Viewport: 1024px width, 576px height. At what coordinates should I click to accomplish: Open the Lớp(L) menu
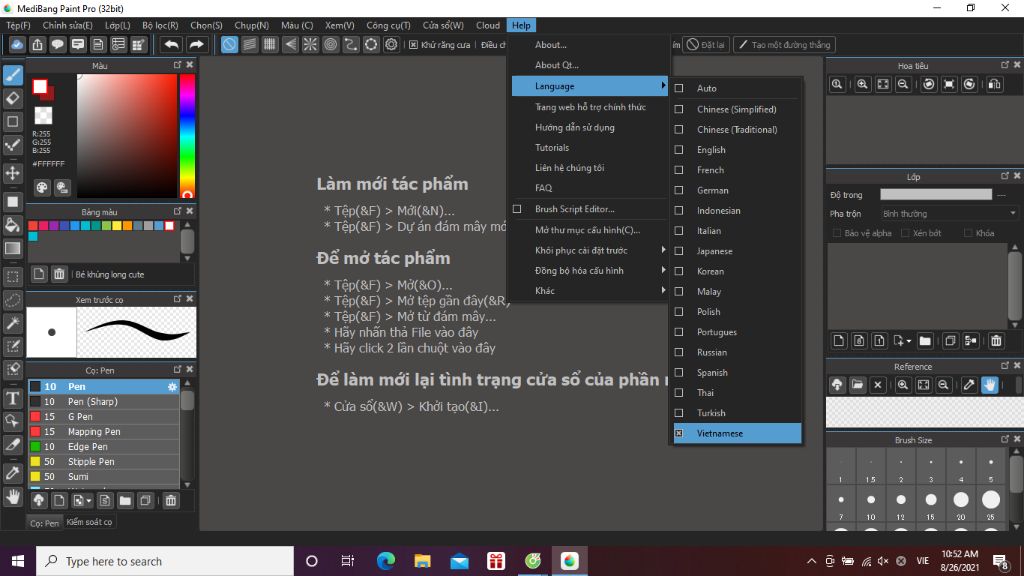point(118,25)
